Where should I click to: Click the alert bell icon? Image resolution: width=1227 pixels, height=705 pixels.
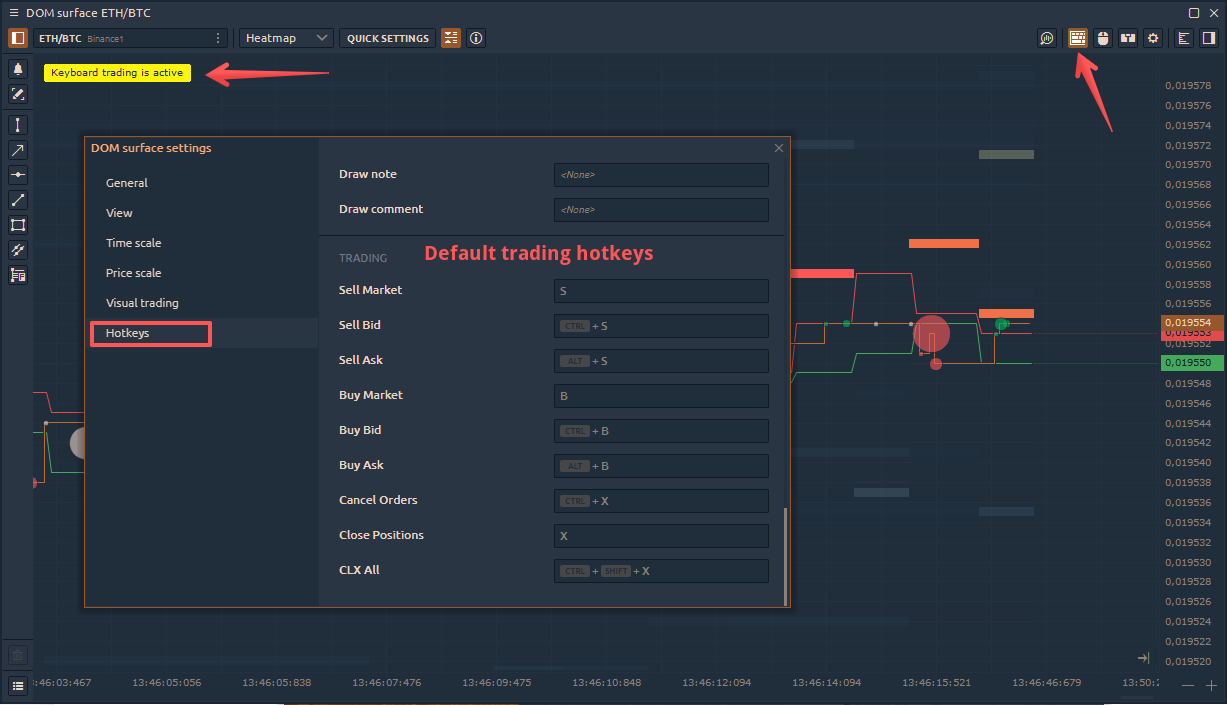[x=18, y=69]
